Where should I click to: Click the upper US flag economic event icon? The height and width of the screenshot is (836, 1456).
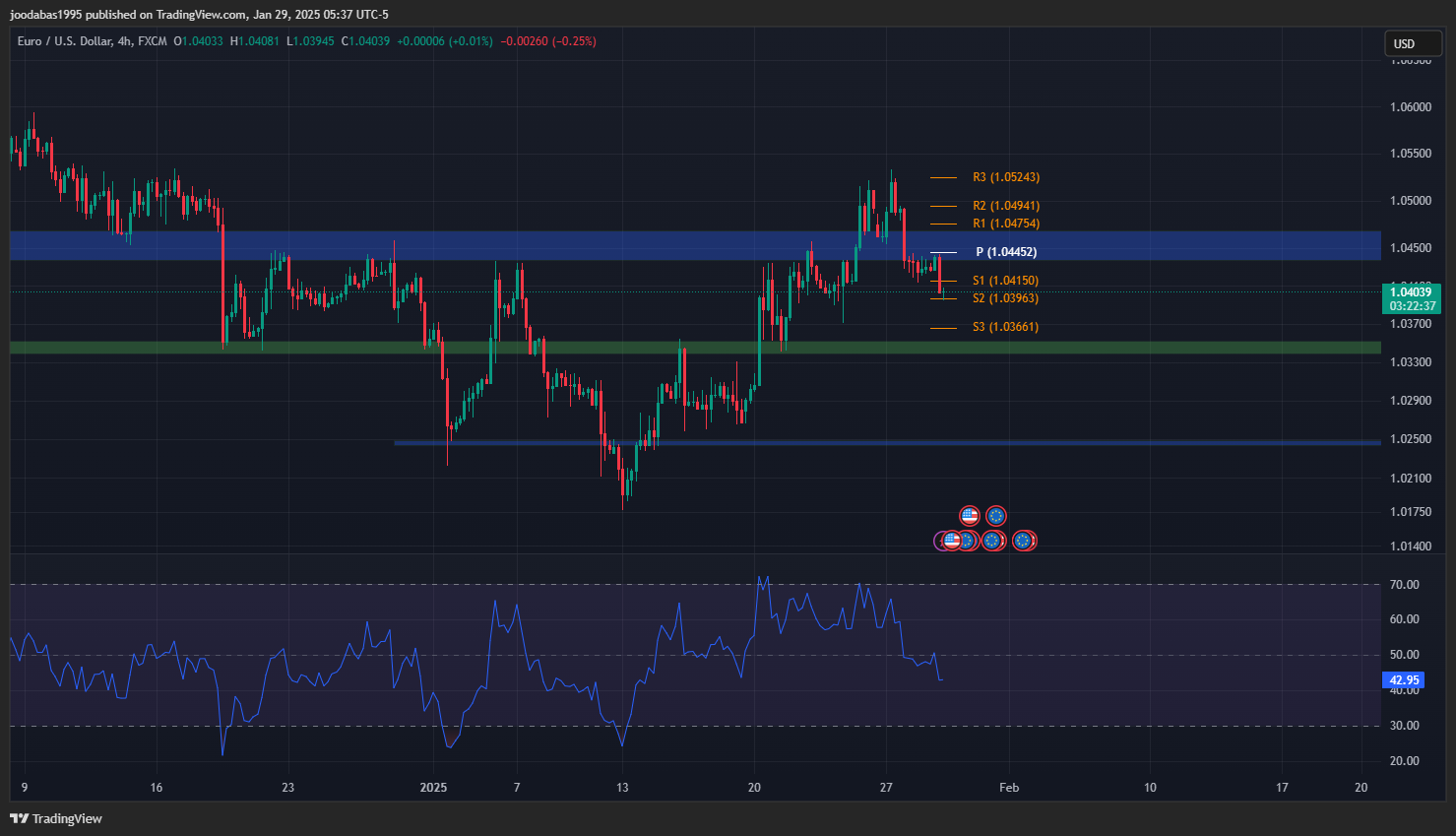(x=970, y=516)
